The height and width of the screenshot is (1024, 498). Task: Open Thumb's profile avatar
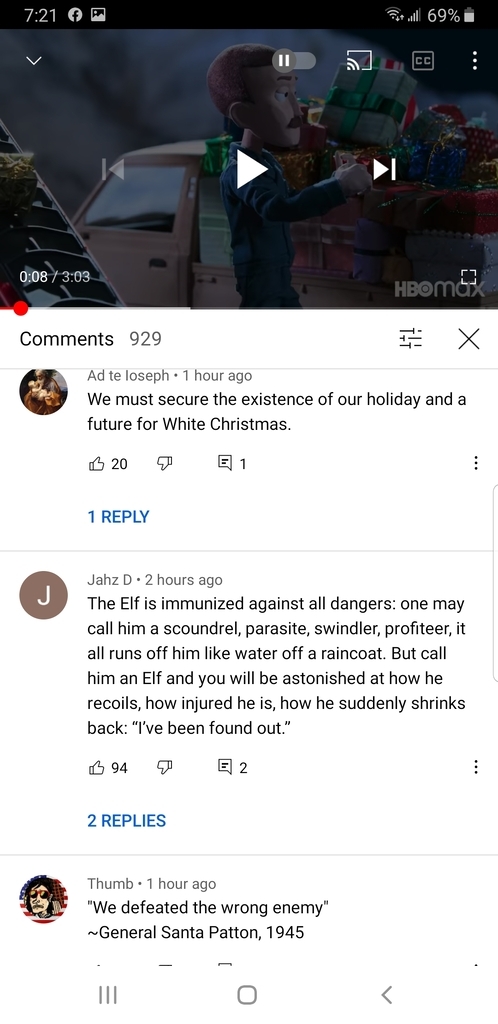coord(44,899)
